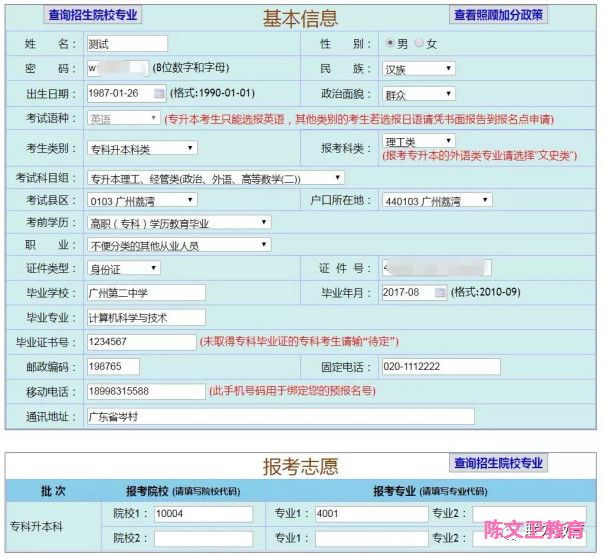Click the 报考院校 column header
This screenshot has width=604, height=558.
pos(183,491)
